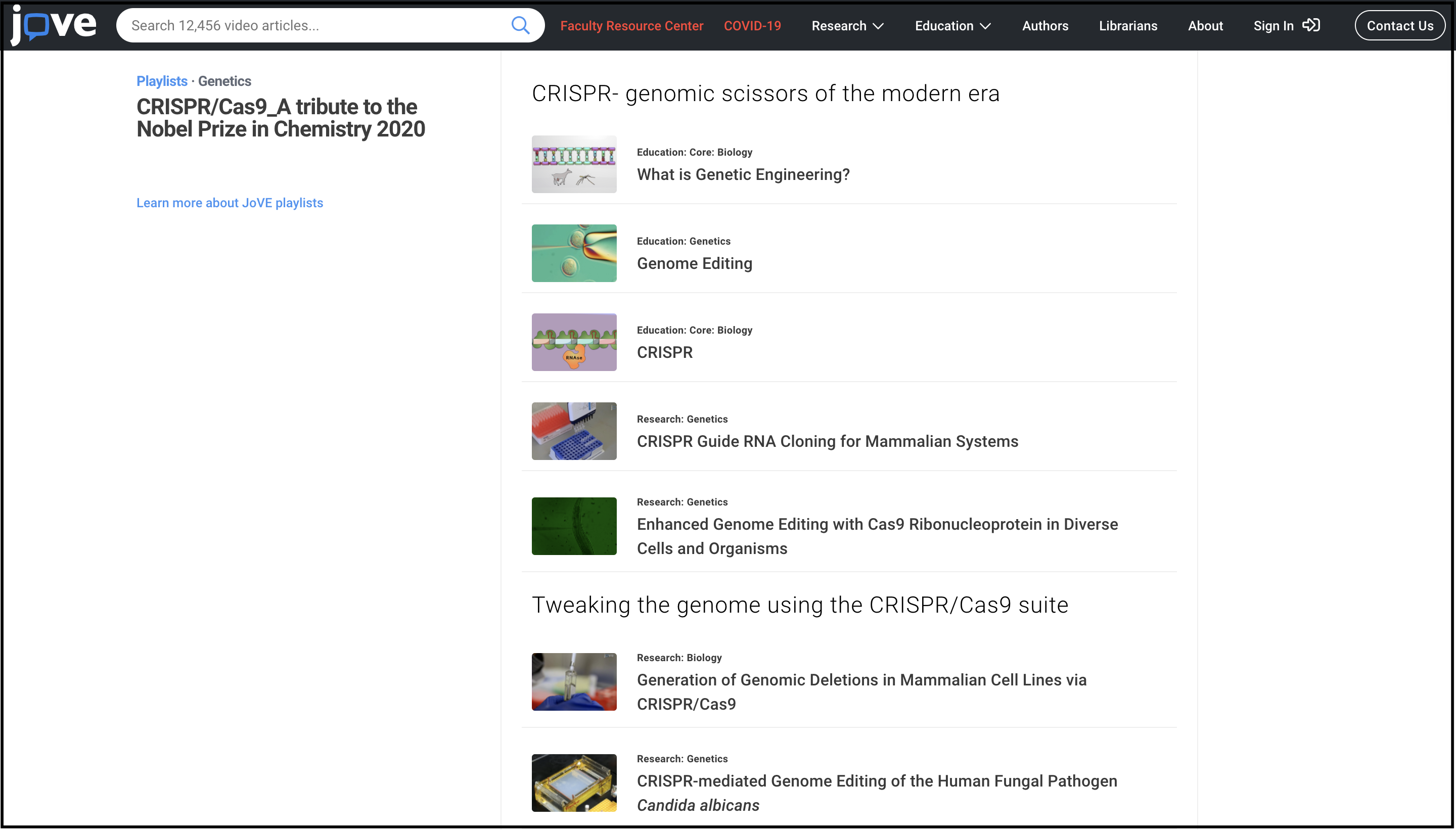This screenshot has height=830, width=1456.
Task: Open the Candida albicans gel thumbnail
Action: (573, 782)
